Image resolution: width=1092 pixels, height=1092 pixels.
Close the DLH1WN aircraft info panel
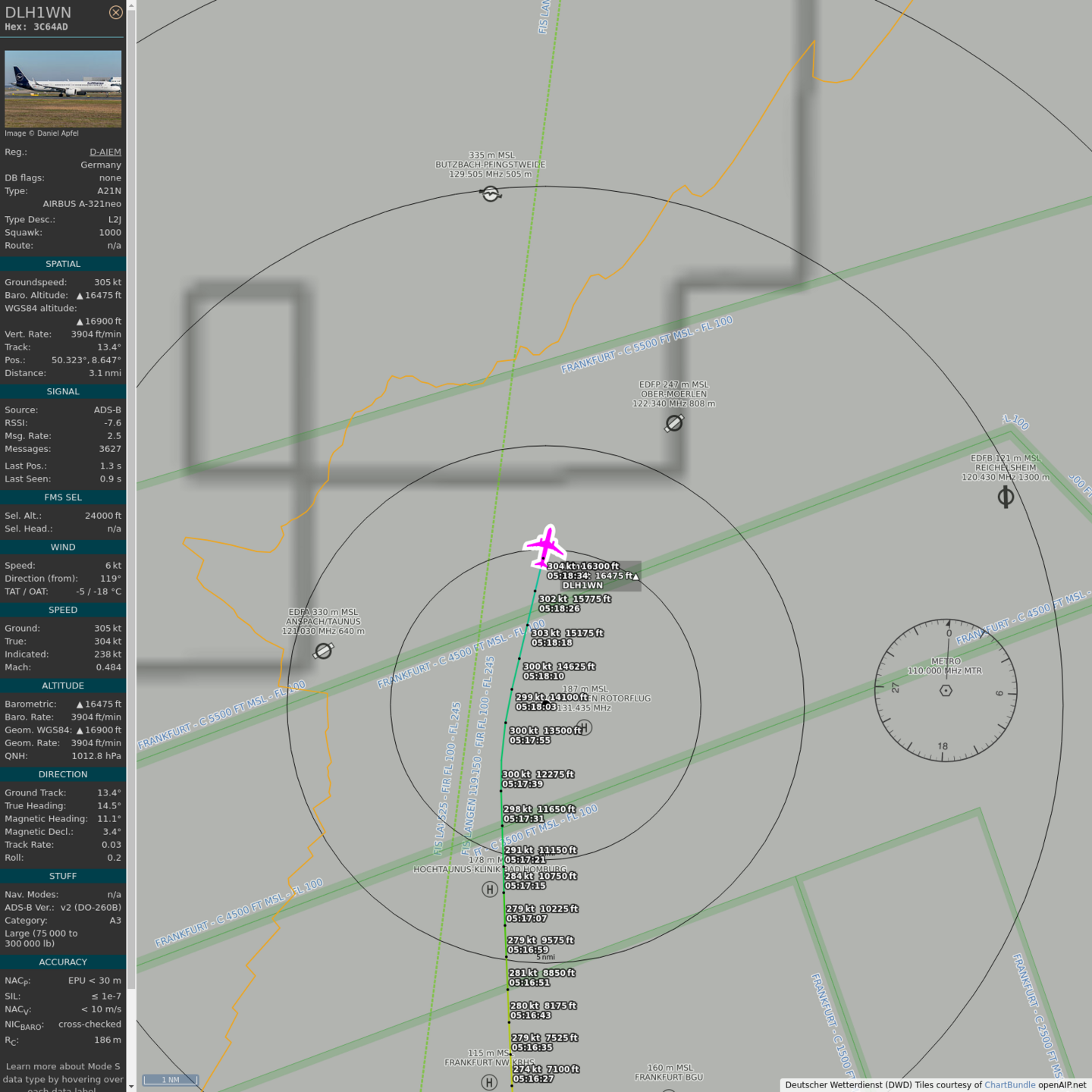115,12
